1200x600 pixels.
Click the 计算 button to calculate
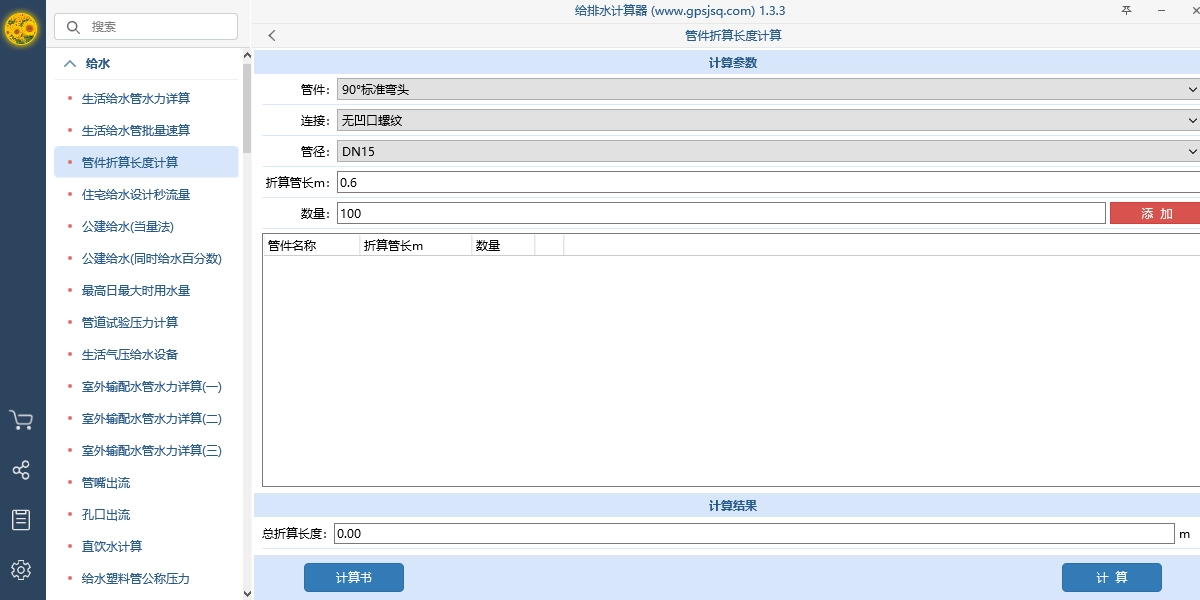click(1112, 577)
